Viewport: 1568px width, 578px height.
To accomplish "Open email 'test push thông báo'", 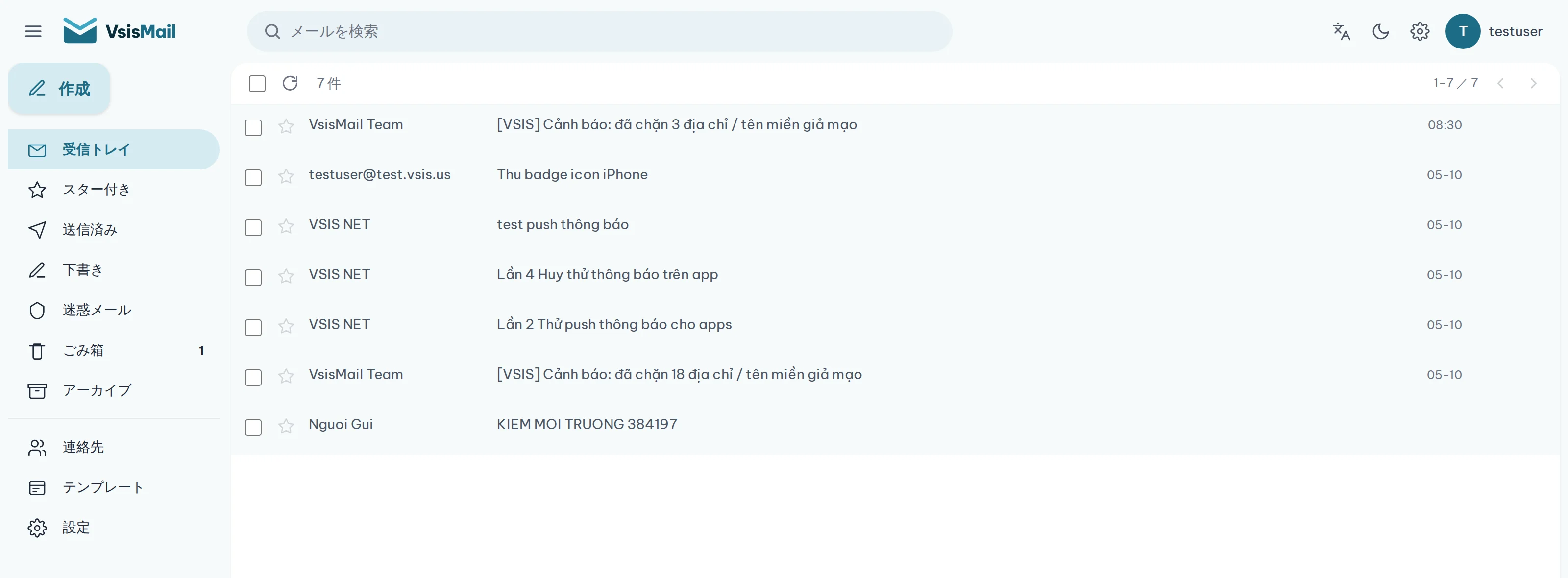I will [x=563, y=224].
